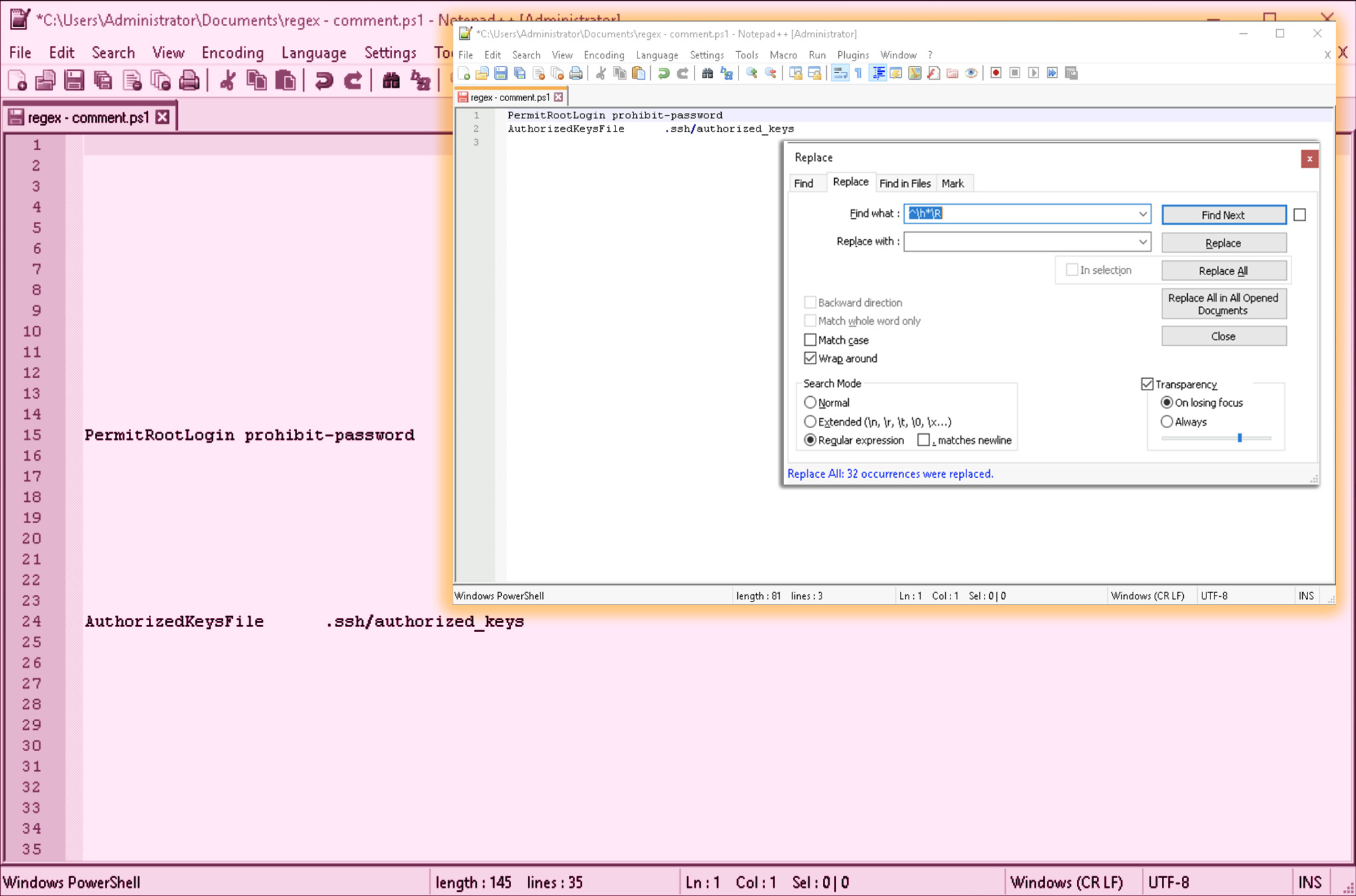Open the Find what history dropdown
This screenshot has width=1356, height=896.
[1143, 213]
